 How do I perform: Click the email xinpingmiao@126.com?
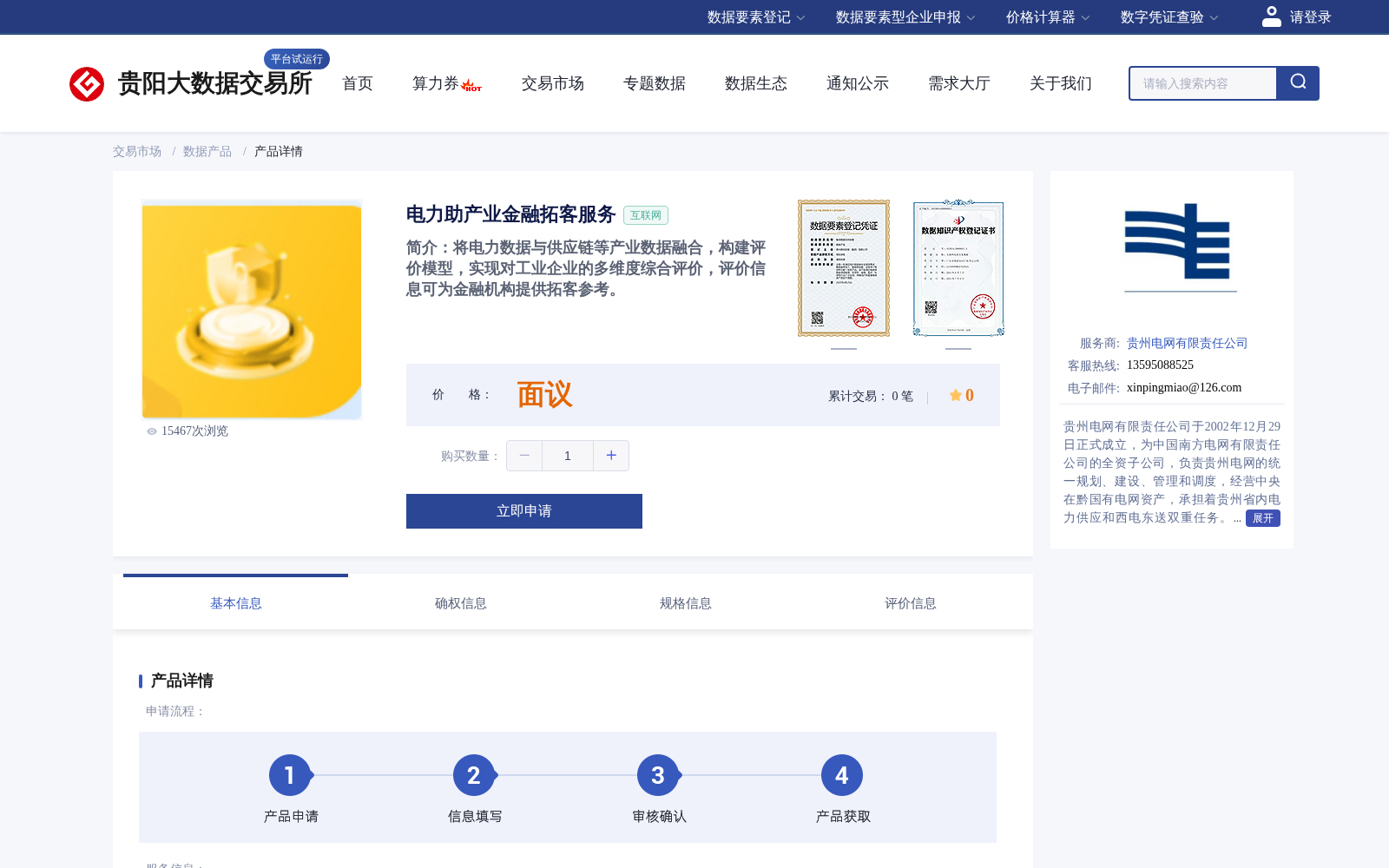click(1184, 388)
